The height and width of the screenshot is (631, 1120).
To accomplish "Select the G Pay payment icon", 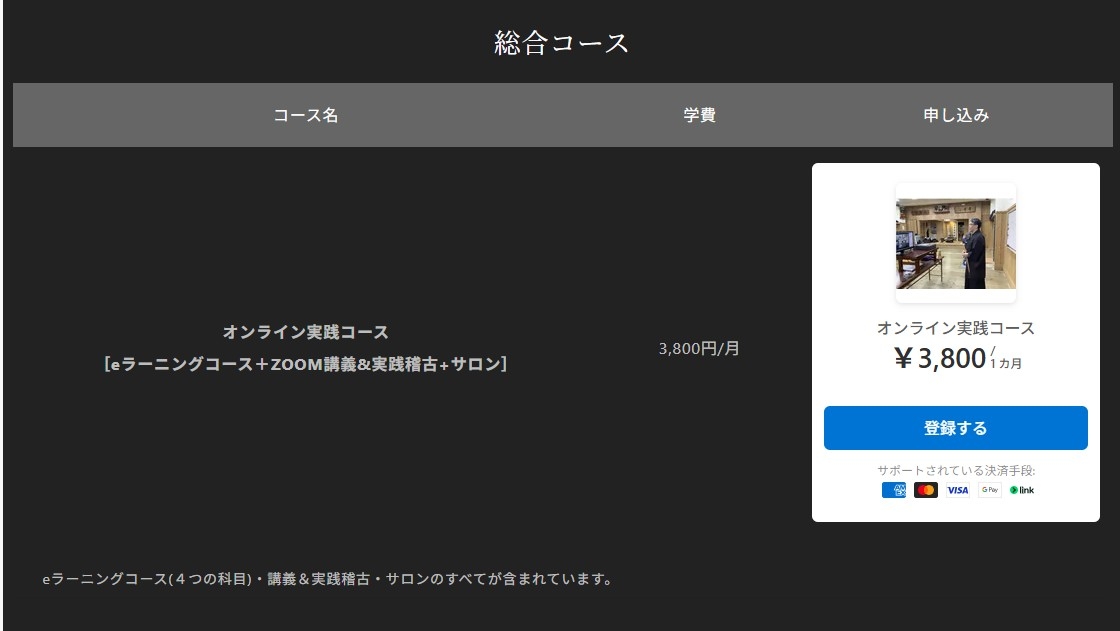I will [x=988, y=489].
